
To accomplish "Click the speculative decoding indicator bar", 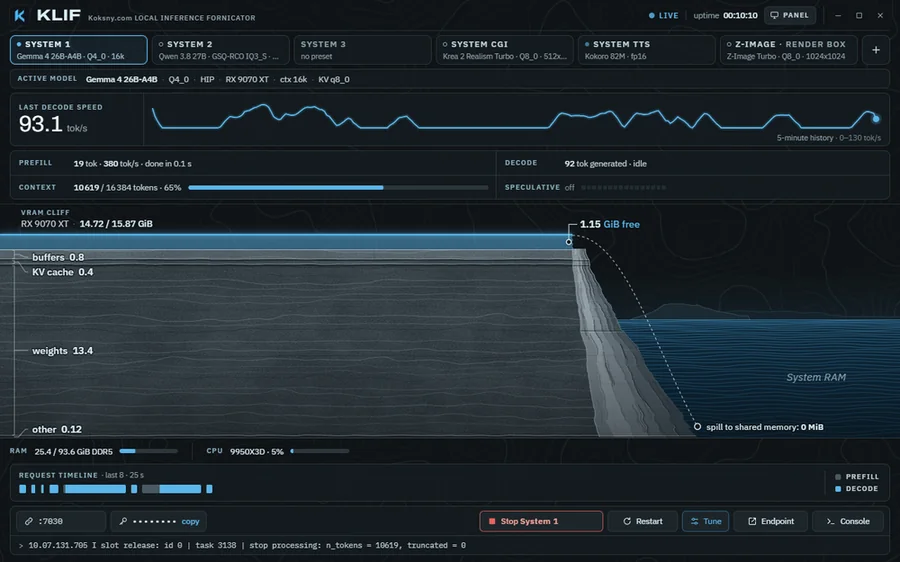I will coord(623,188).
